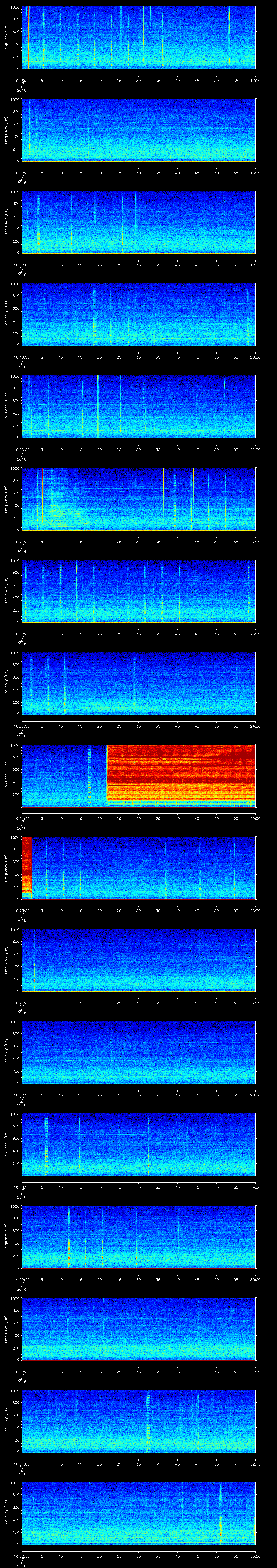Select the spectrogram panel starting at 10:20:00
The width and height of the screenshot is (277, 1568).
139,407
